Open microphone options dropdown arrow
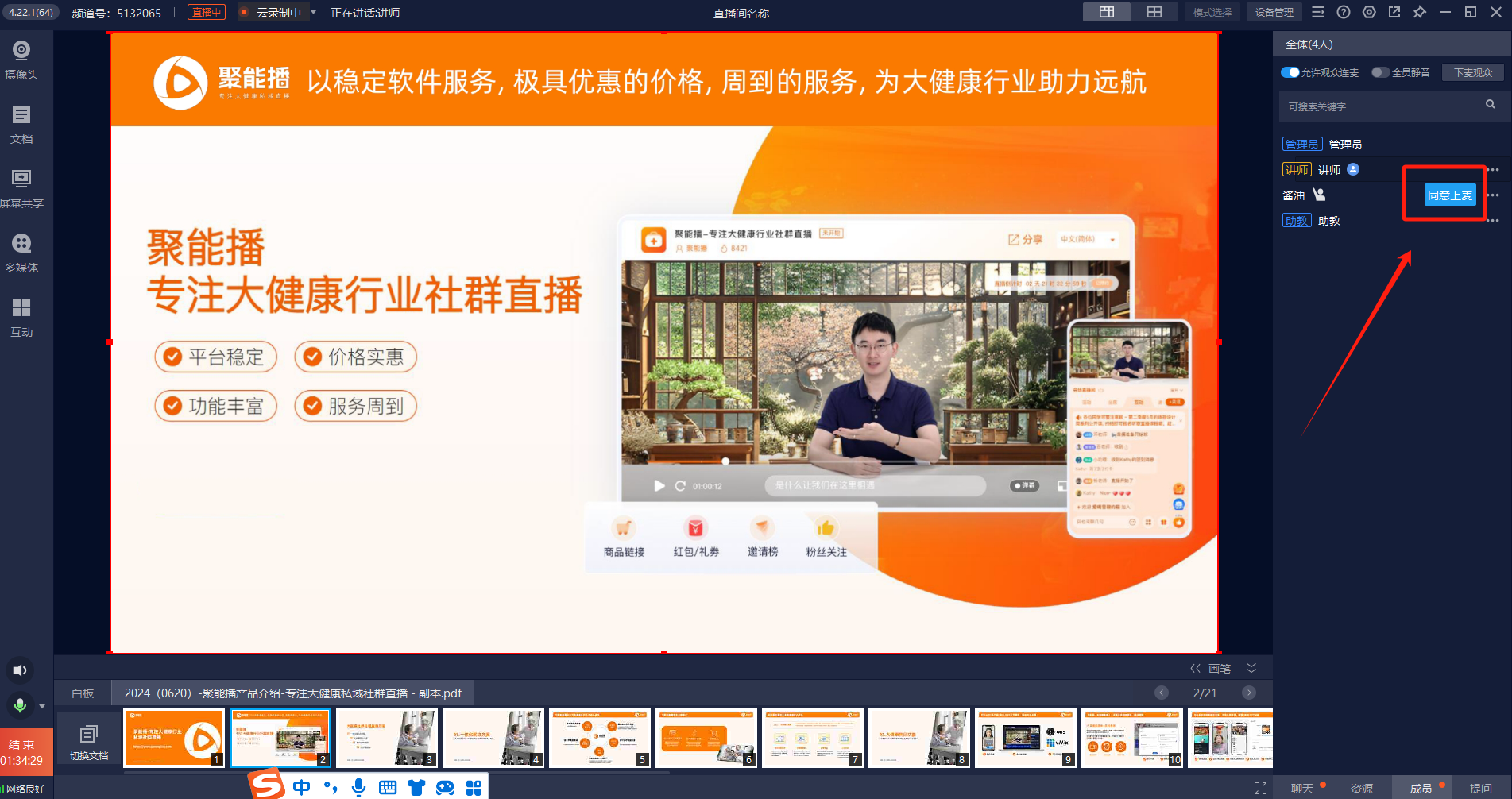The height and width of the screenshot is (799, 1512). [42, 706]
